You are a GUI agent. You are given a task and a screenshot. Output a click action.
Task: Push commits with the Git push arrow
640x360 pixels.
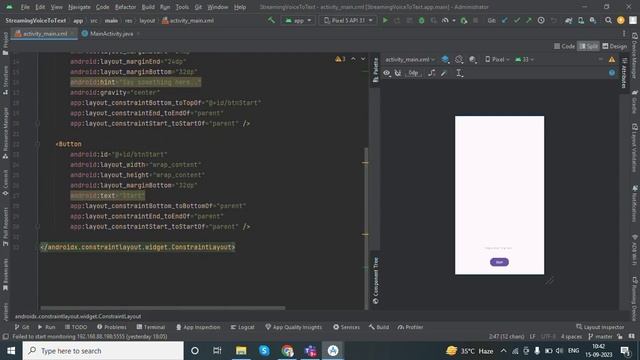point(529,20)
